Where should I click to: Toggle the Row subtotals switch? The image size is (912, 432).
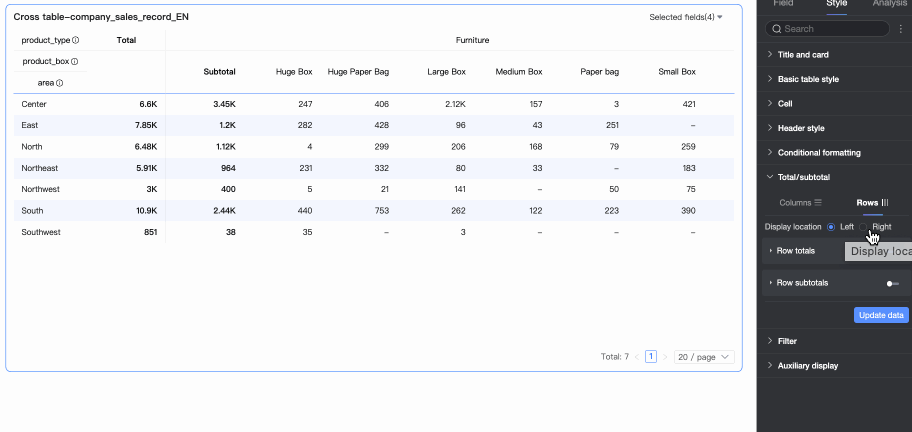(x=892, y=283)
